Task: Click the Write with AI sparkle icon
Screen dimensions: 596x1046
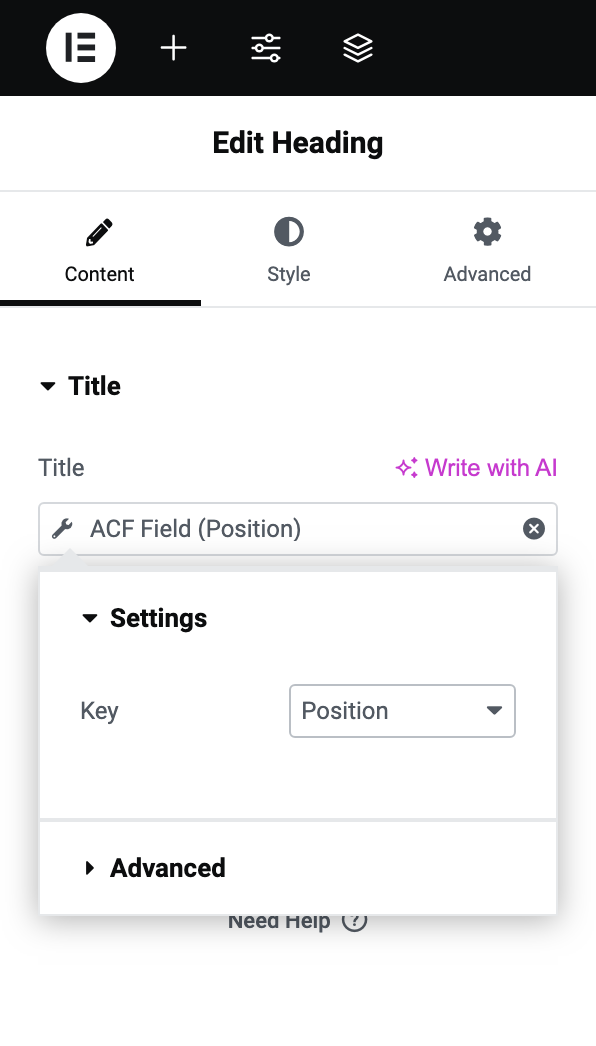Action: (x=406, y=468)
